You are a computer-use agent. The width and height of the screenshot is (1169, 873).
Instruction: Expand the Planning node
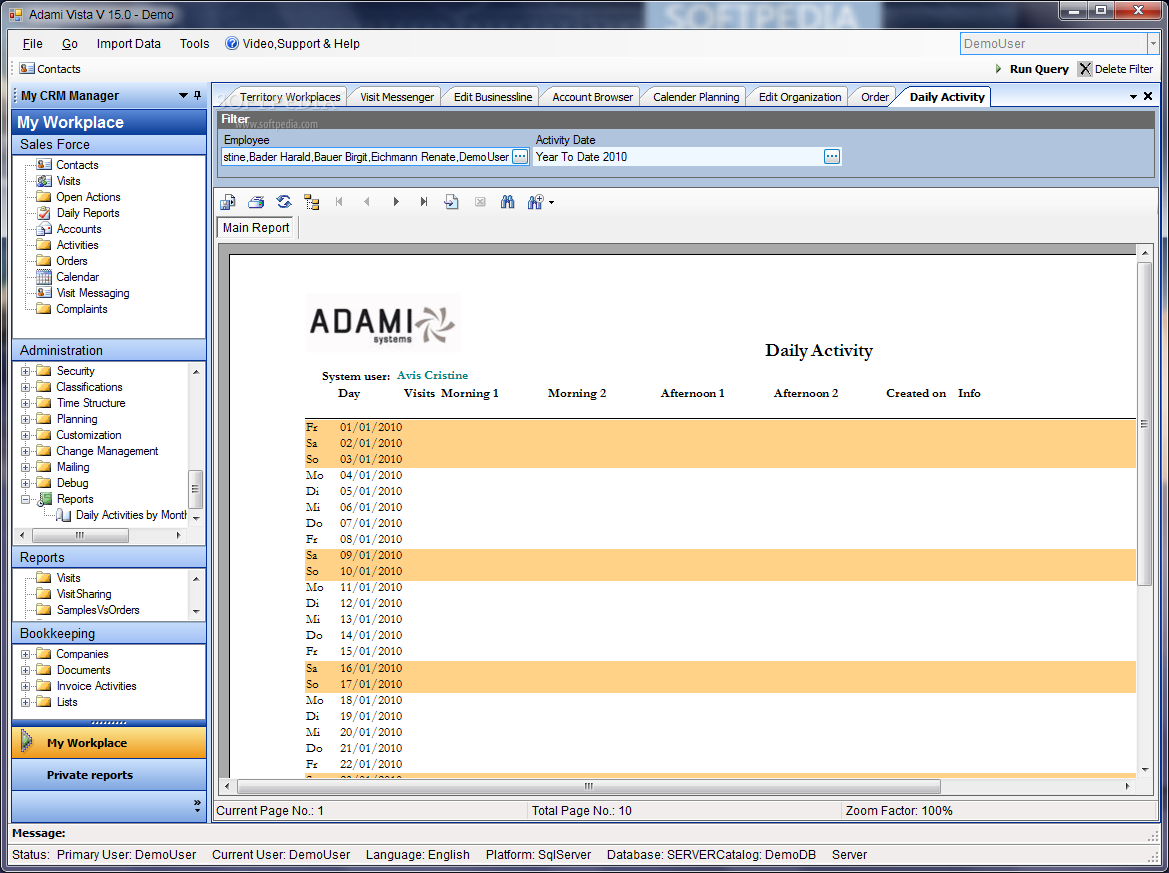coord(25,419)
